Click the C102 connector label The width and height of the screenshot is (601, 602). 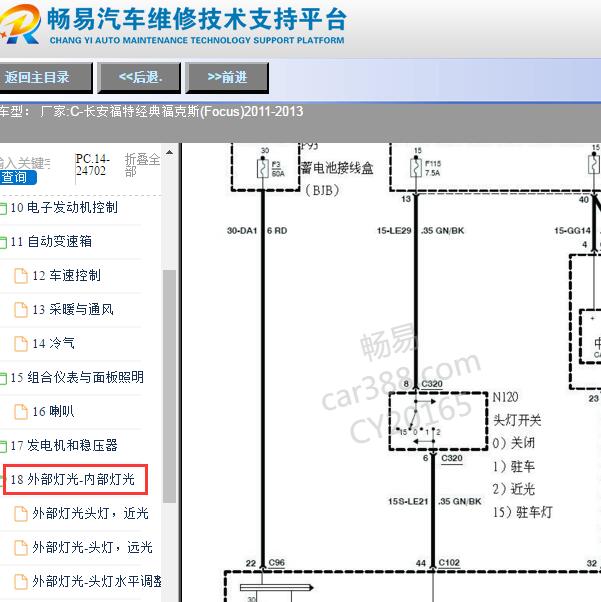(449, 563)
